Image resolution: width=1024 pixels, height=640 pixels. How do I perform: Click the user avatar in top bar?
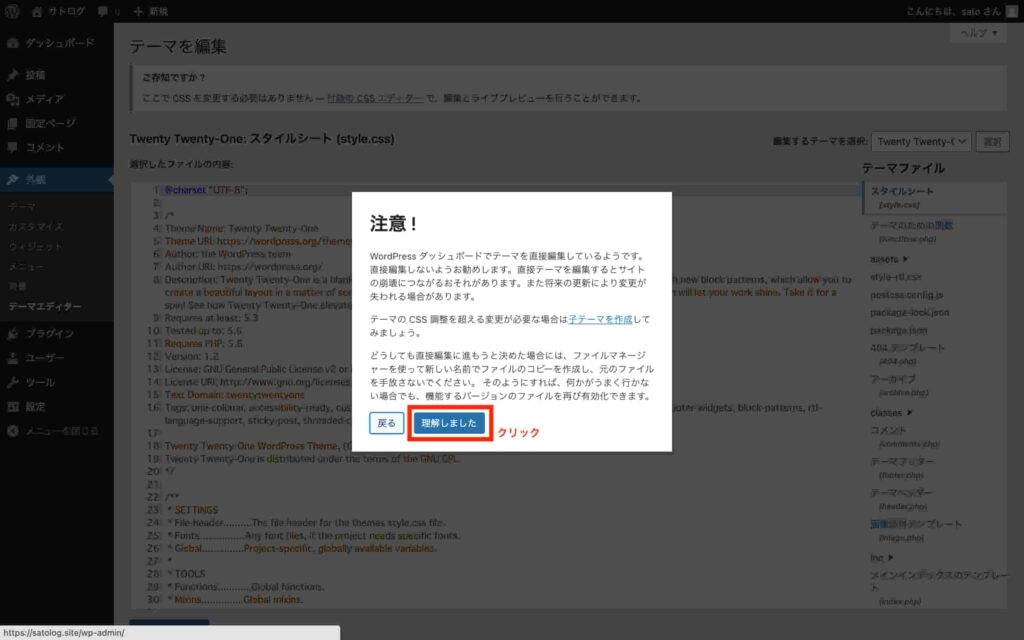point(1012,12)
